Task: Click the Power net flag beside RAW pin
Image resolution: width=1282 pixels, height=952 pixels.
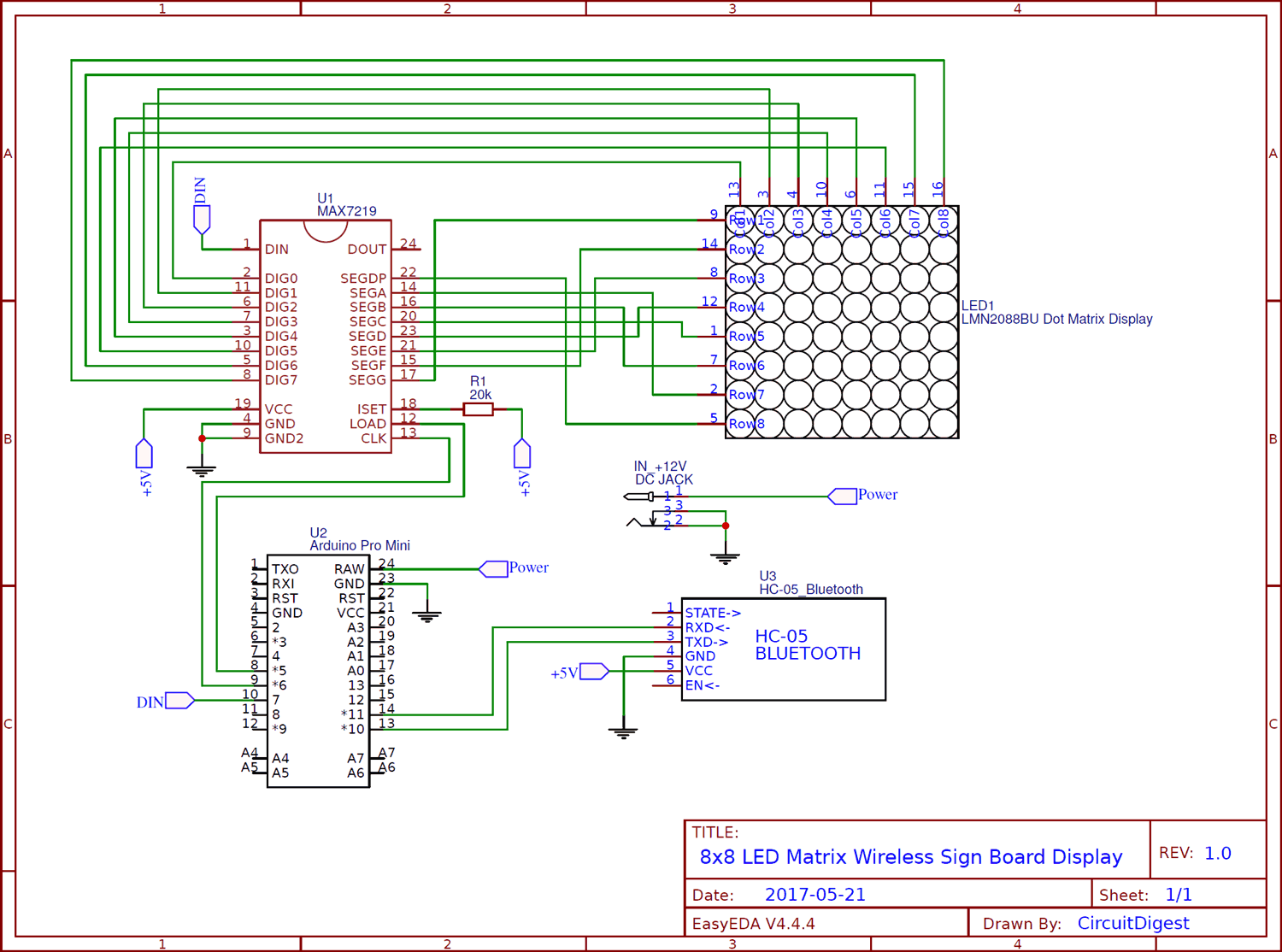Action: (x=493, y=567)
